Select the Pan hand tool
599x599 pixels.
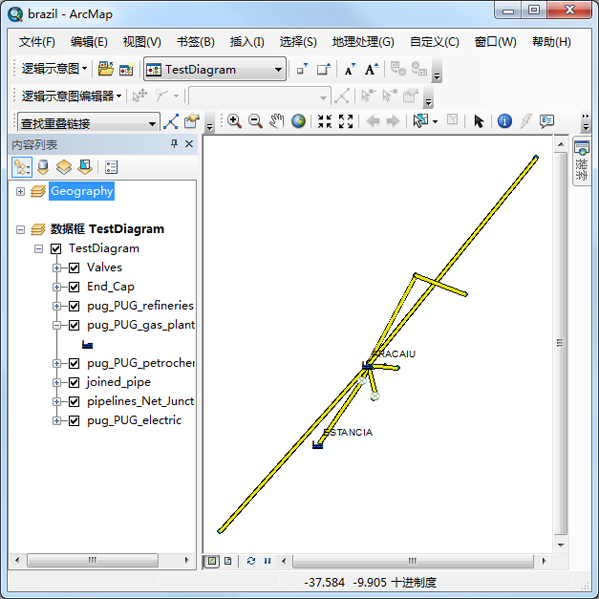click(277, 121)
